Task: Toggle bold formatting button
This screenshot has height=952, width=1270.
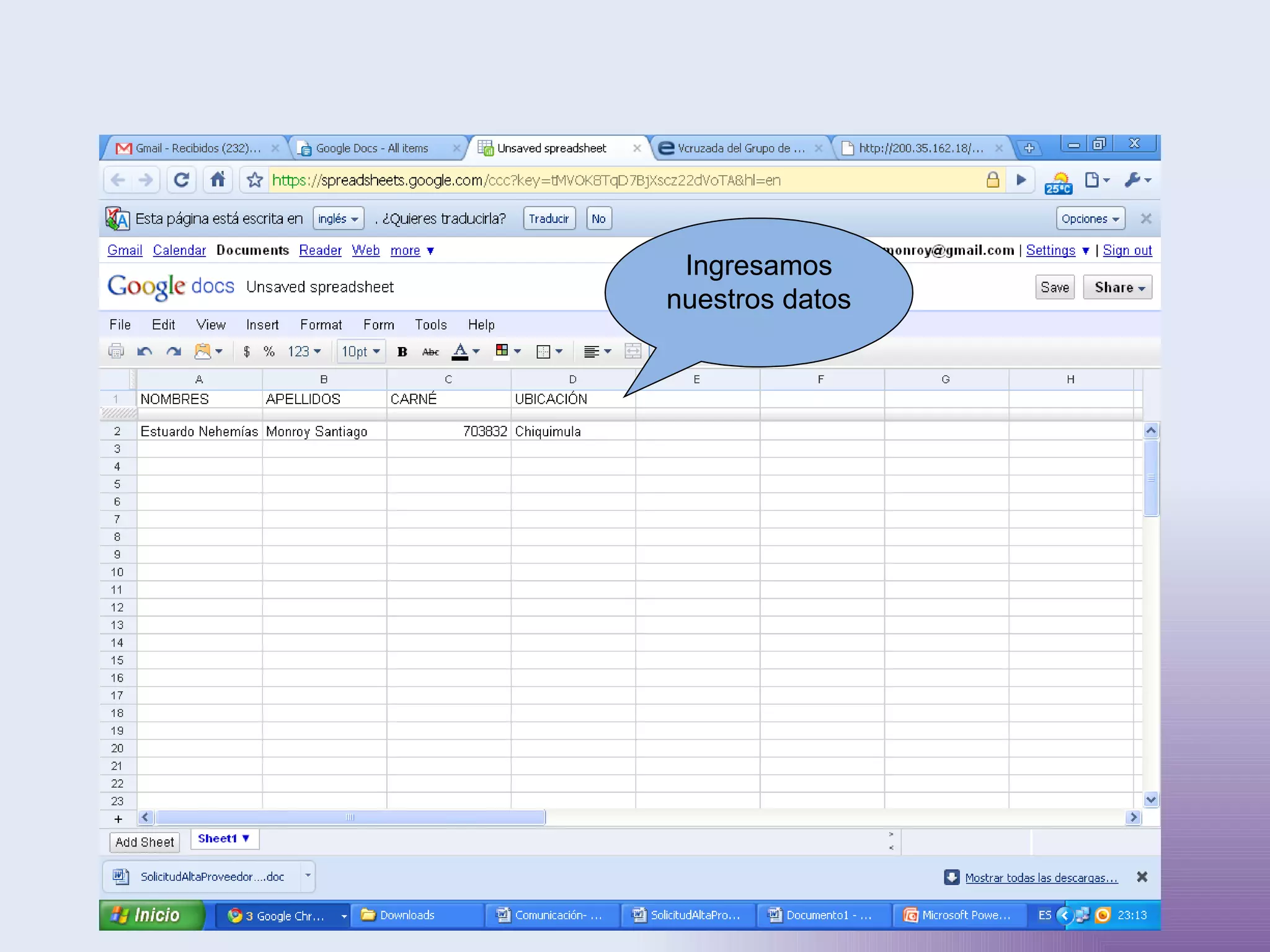Action: [x=402, y=351]
